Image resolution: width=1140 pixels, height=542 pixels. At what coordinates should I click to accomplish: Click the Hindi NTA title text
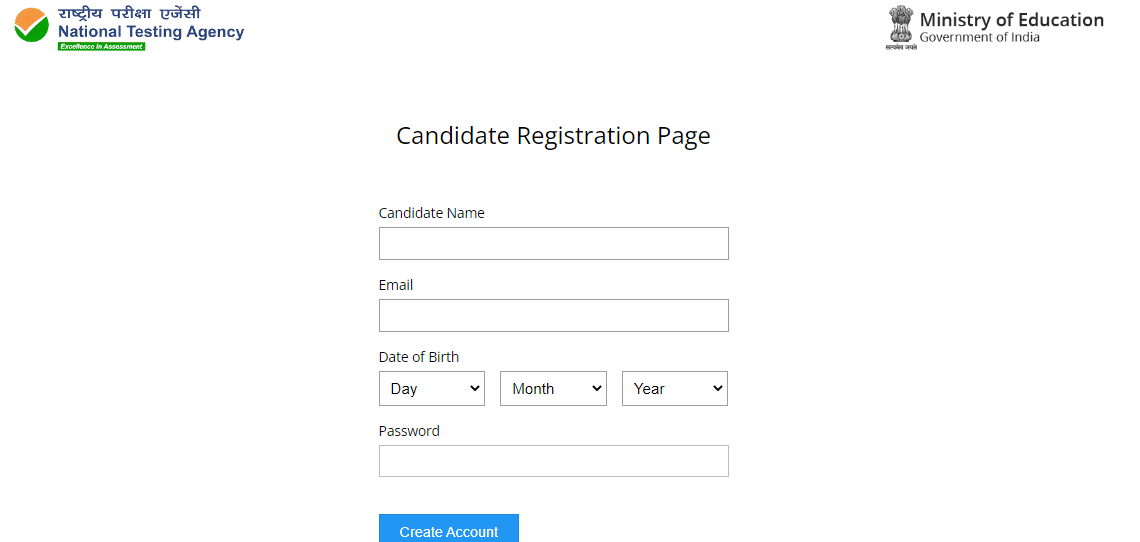(x=129, y=14)
